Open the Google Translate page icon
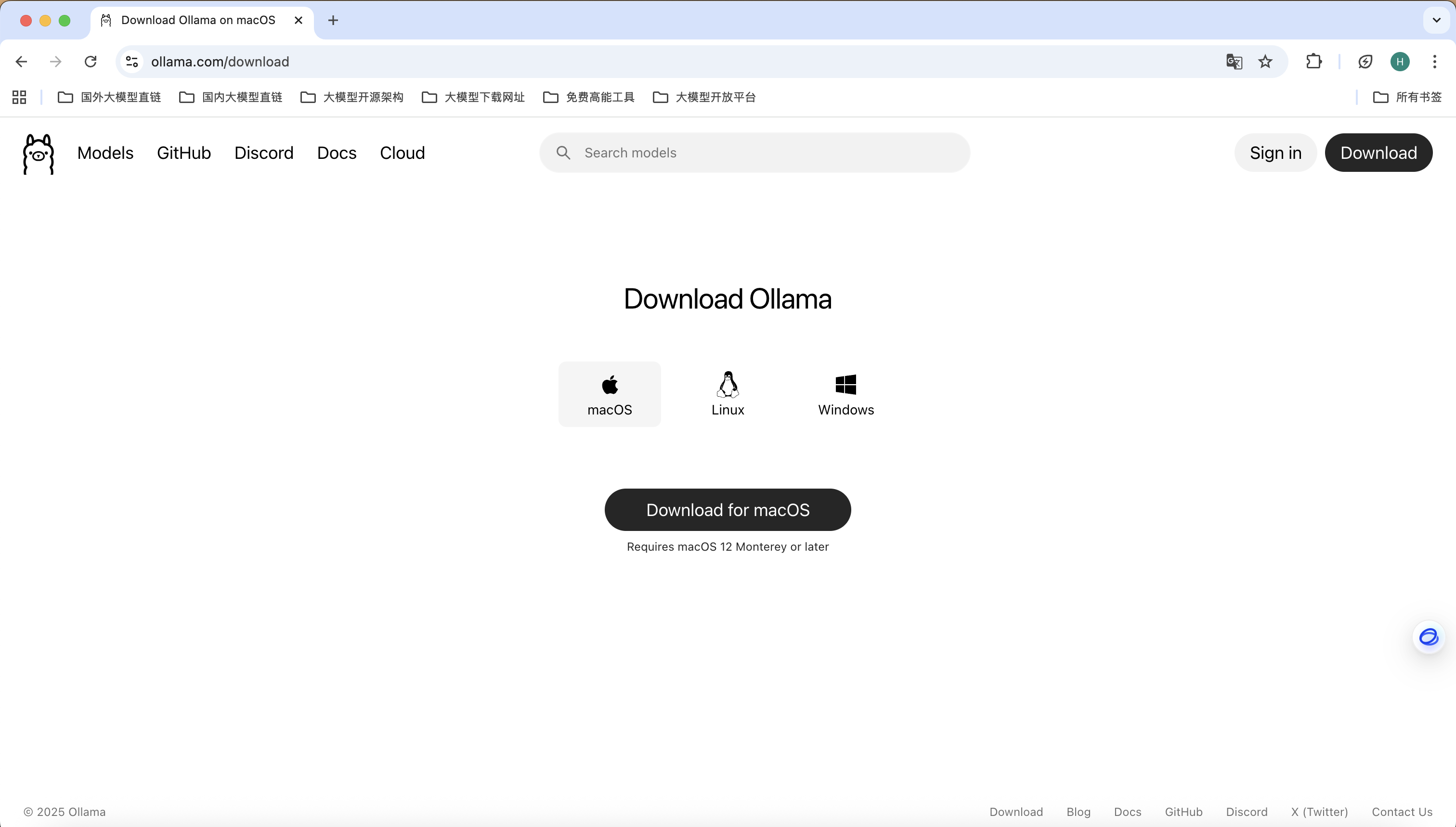1456x827 pixels. tap(1233, 61)
